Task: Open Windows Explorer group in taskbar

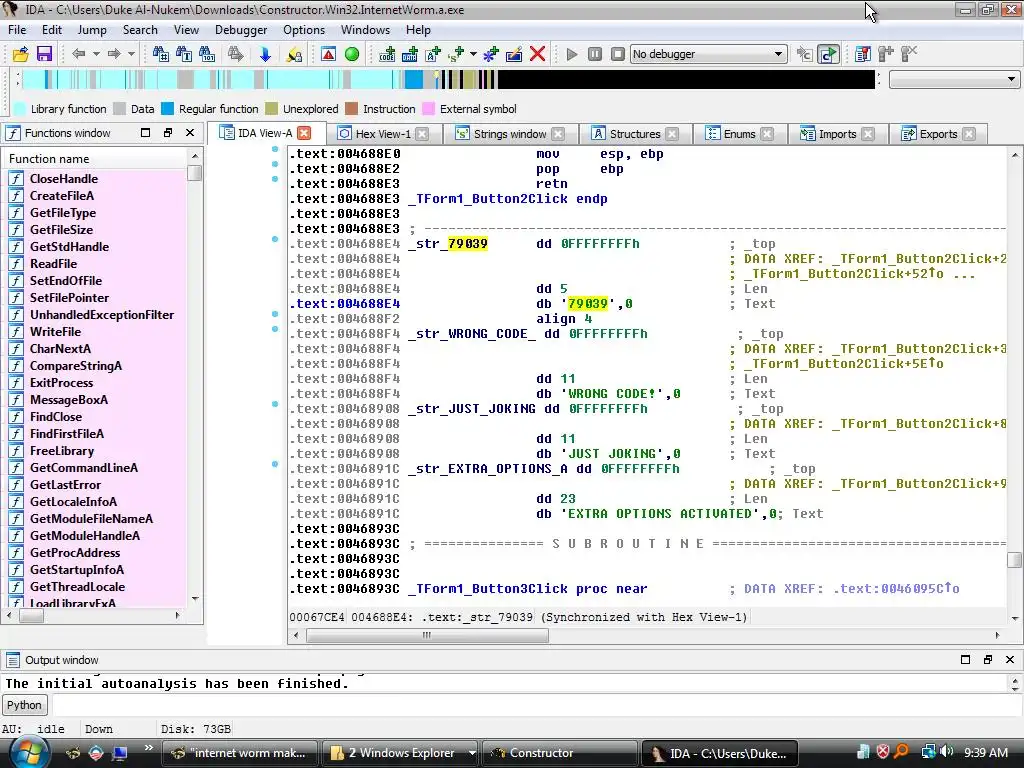Action: pyautogui.click(x=399, y=753)
